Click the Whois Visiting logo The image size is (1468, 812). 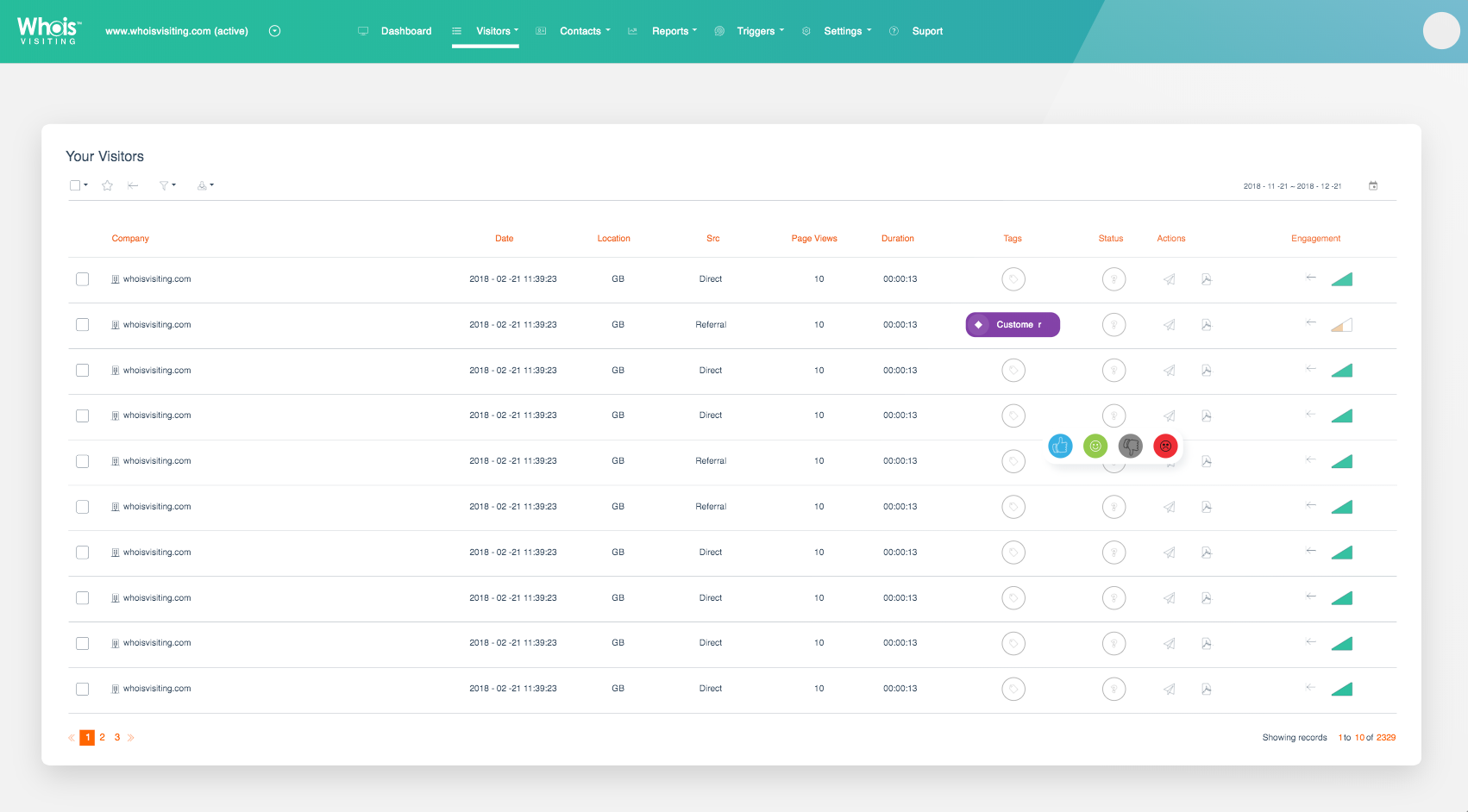[x=49, y=31]
